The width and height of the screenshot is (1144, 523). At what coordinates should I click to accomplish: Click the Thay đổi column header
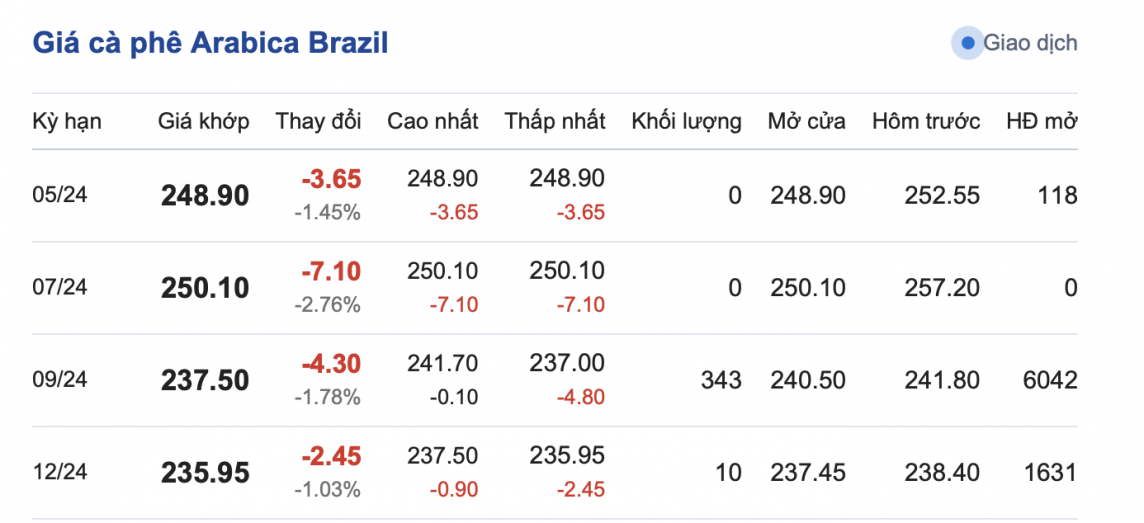coord(318,122)
